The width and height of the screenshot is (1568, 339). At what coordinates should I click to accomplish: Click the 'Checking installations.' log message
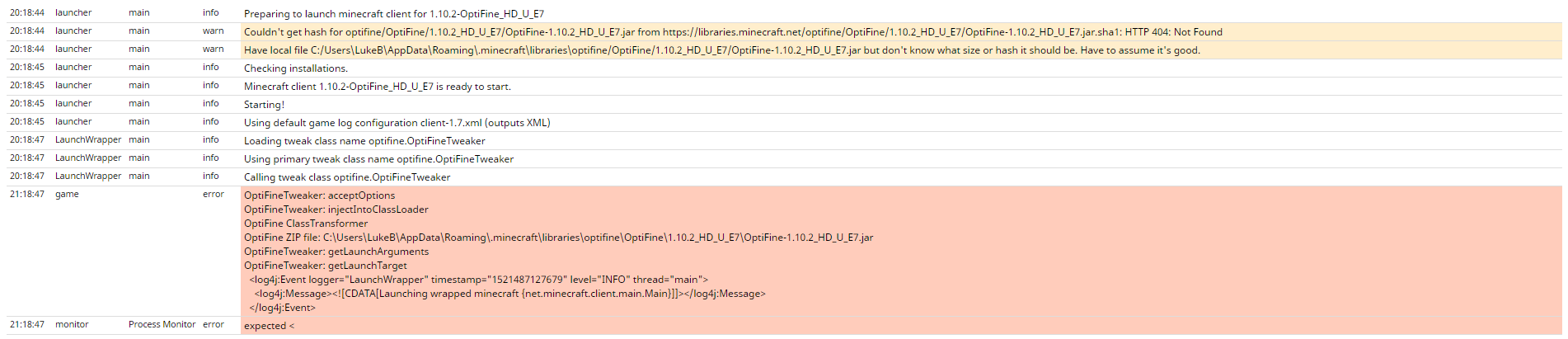pos(296,68)
